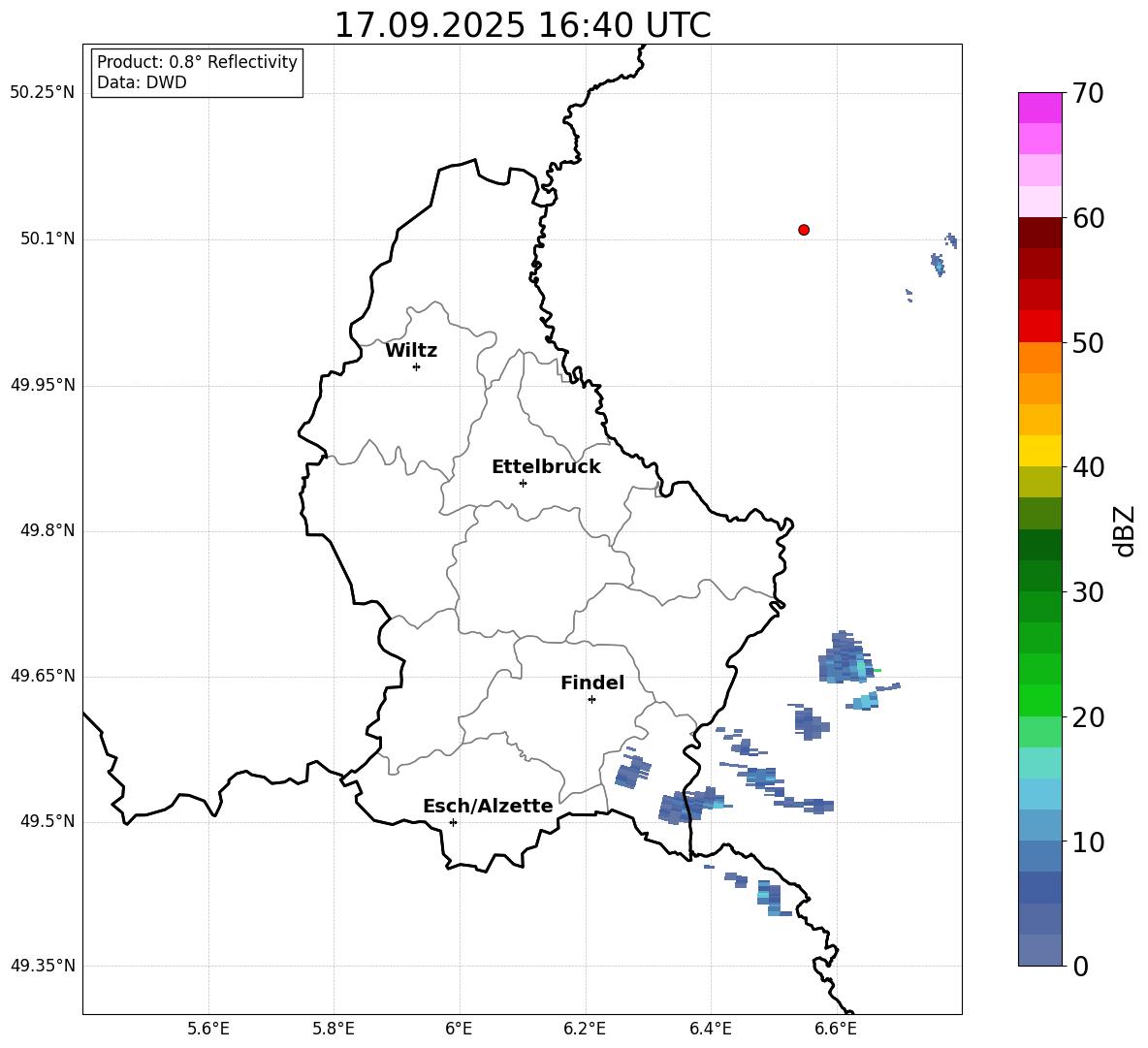The height and width of the screenshot is (1048, 1148).
Task: Click the yellow colorbar segment above 40
Action: 1039,451
